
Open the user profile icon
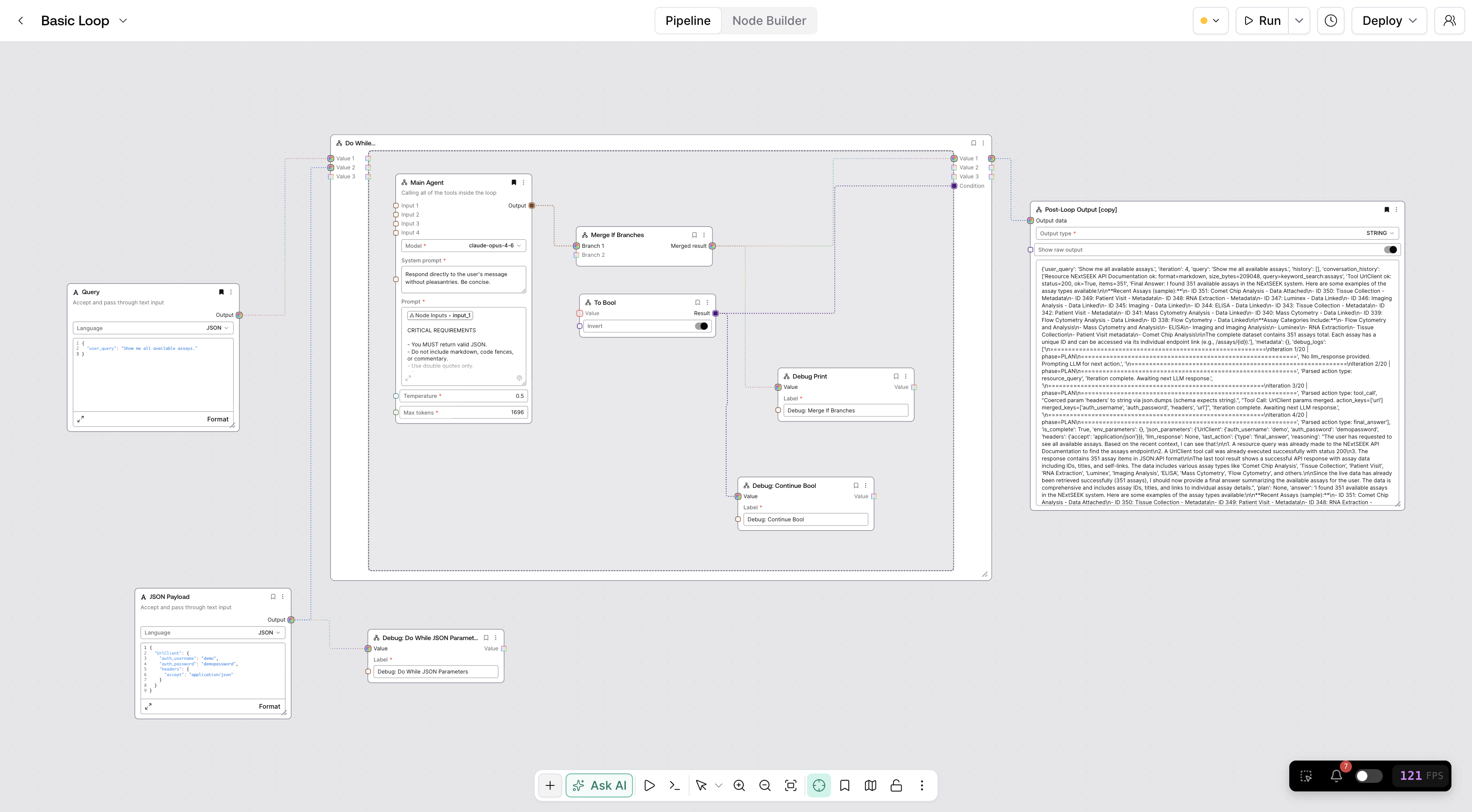(x=1449, y=21)
